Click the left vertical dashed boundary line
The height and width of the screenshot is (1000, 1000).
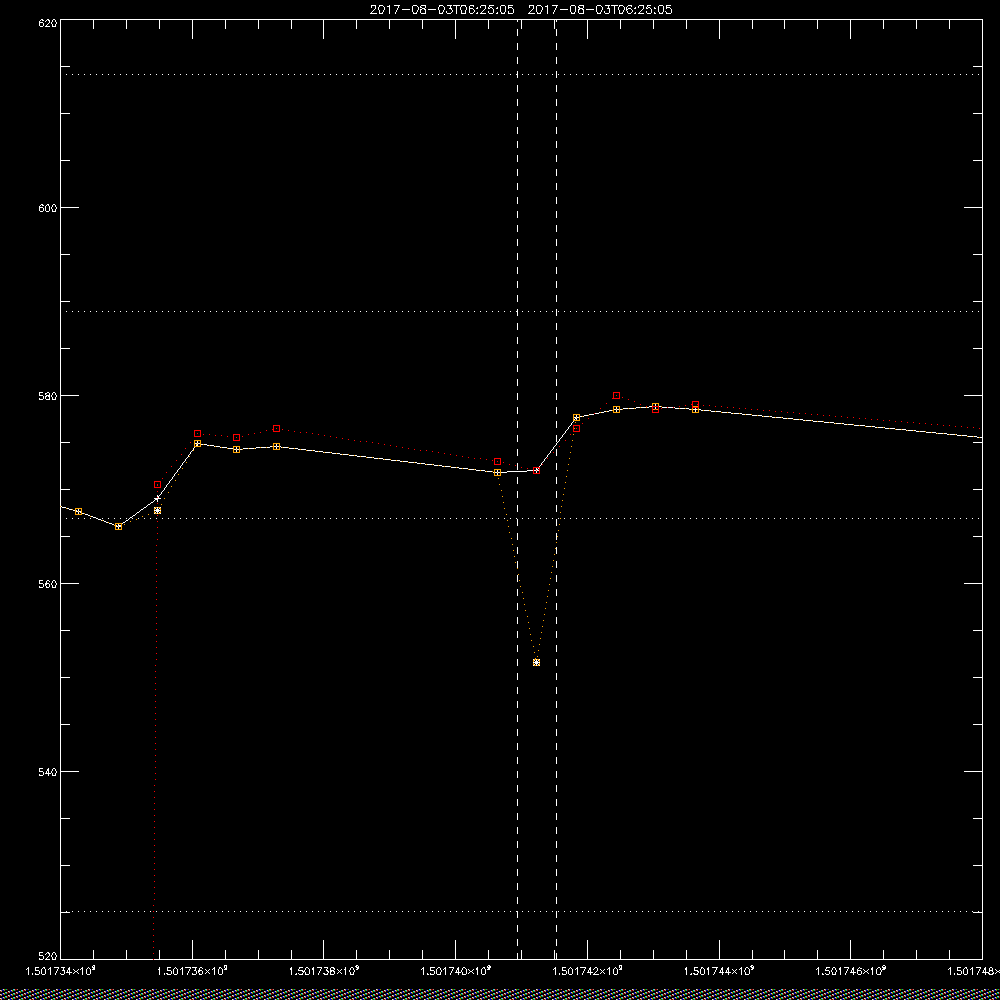point(517,488)
